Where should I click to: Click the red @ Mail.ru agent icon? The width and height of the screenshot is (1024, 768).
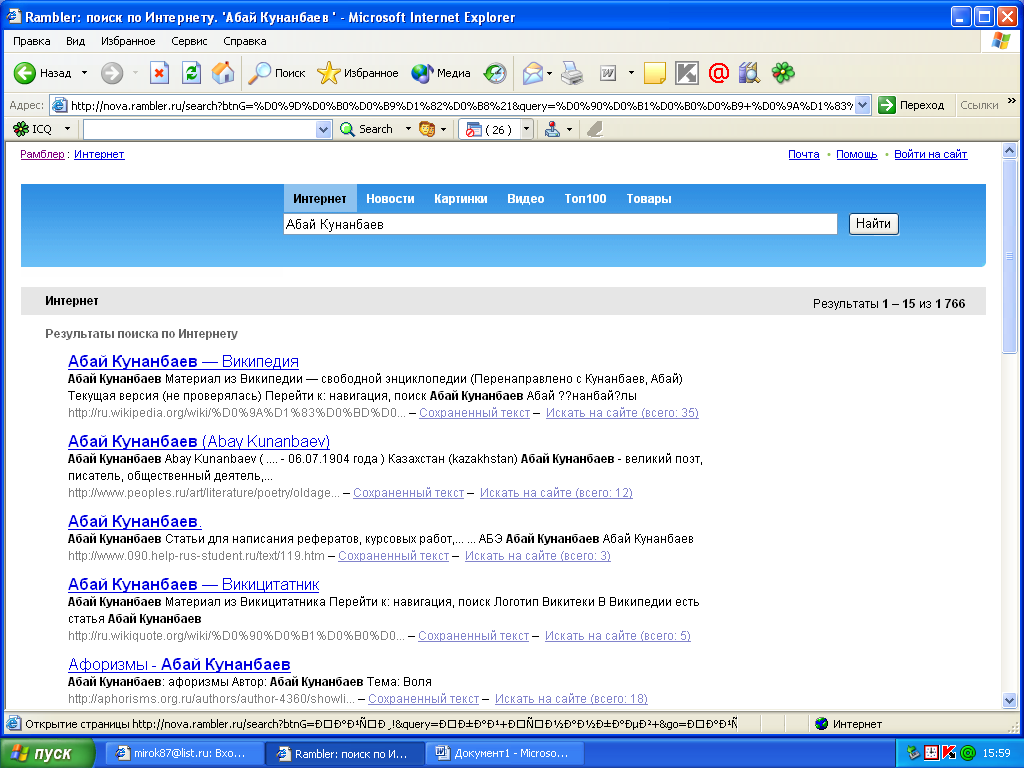pyautogui.click(x=718, y=72)
